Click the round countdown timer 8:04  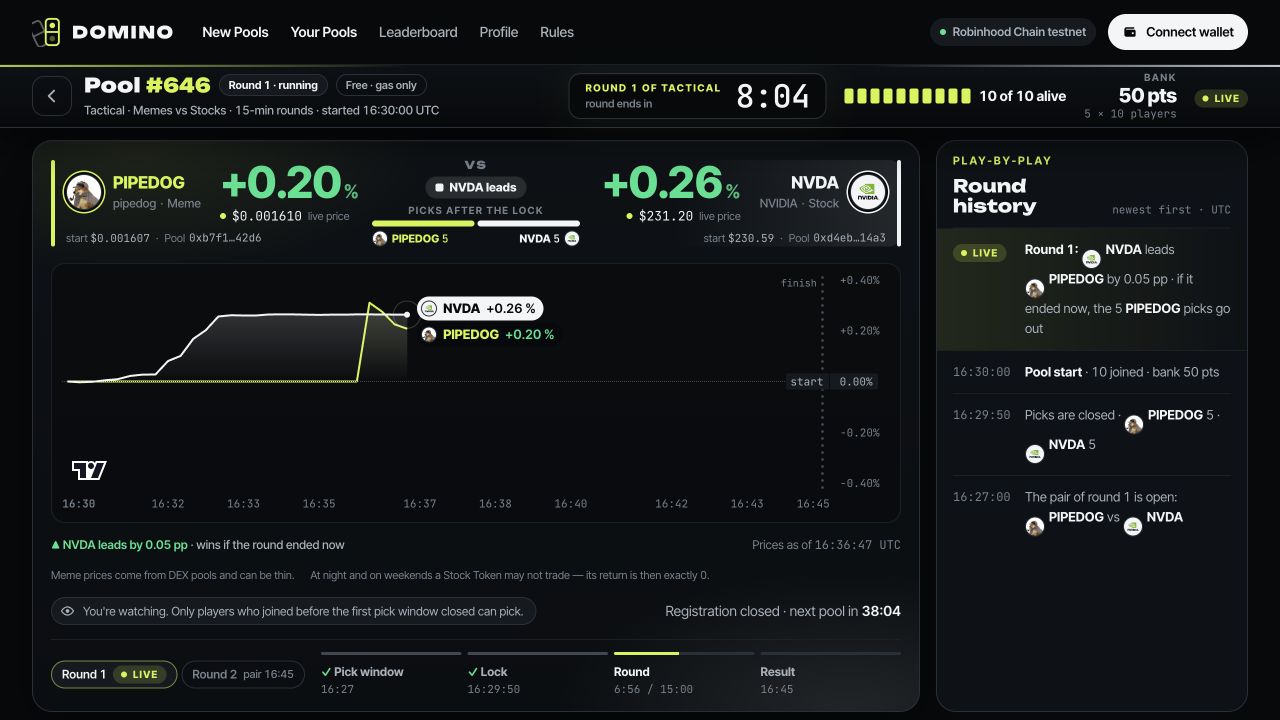click(x=773, y=96)
